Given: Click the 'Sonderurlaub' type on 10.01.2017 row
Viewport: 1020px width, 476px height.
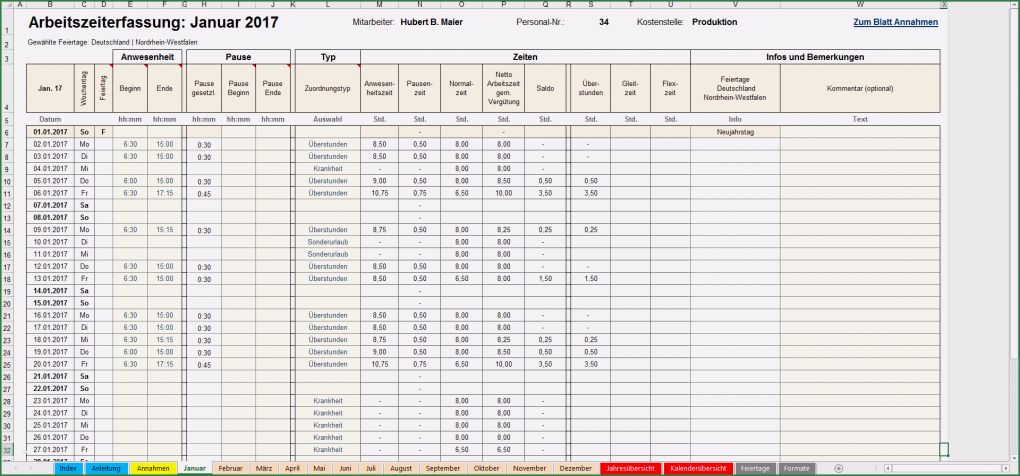Looking at the screenshot, I should 327,242.
